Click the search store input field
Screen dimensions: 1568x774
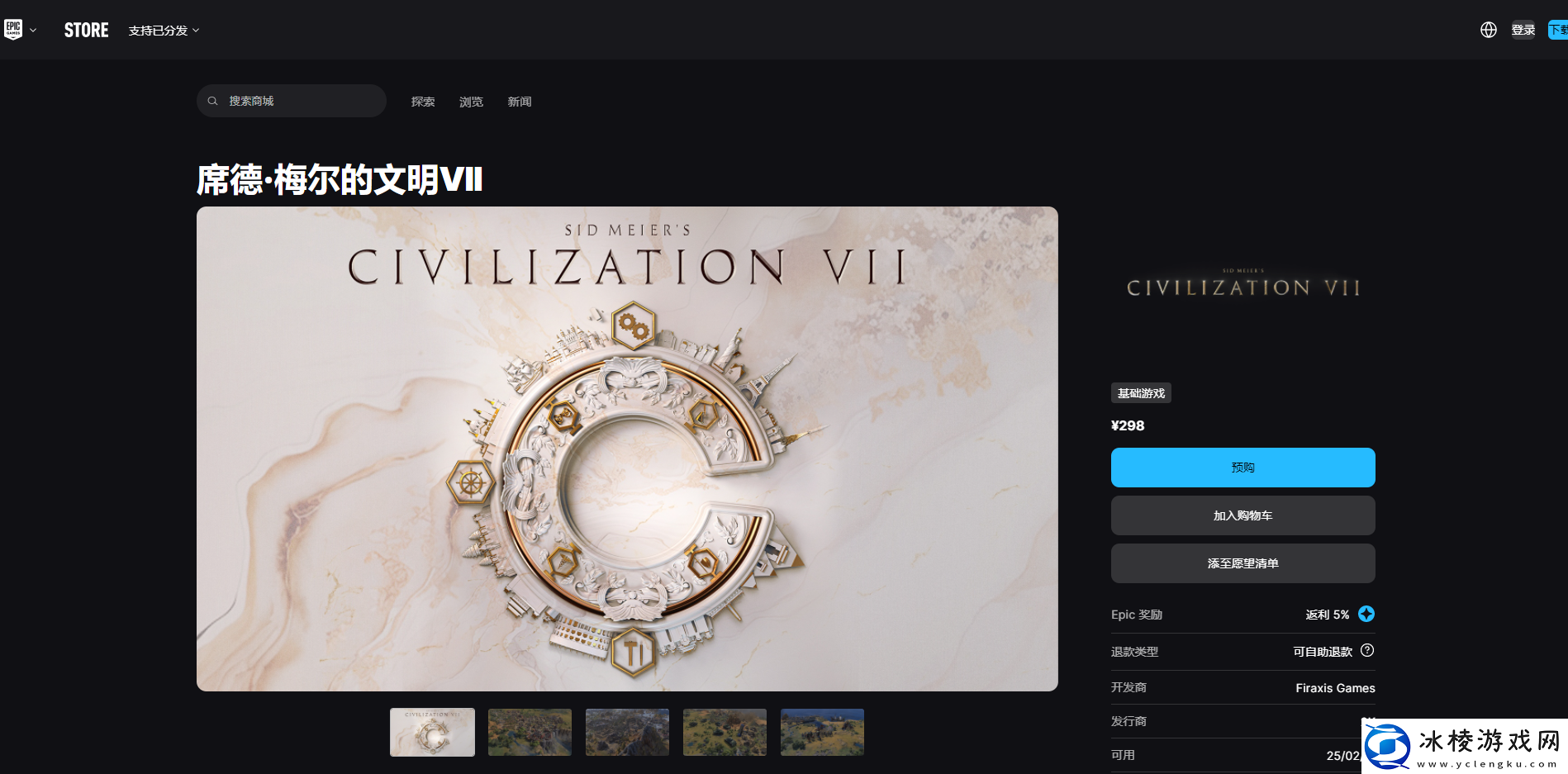click(292, 101)
